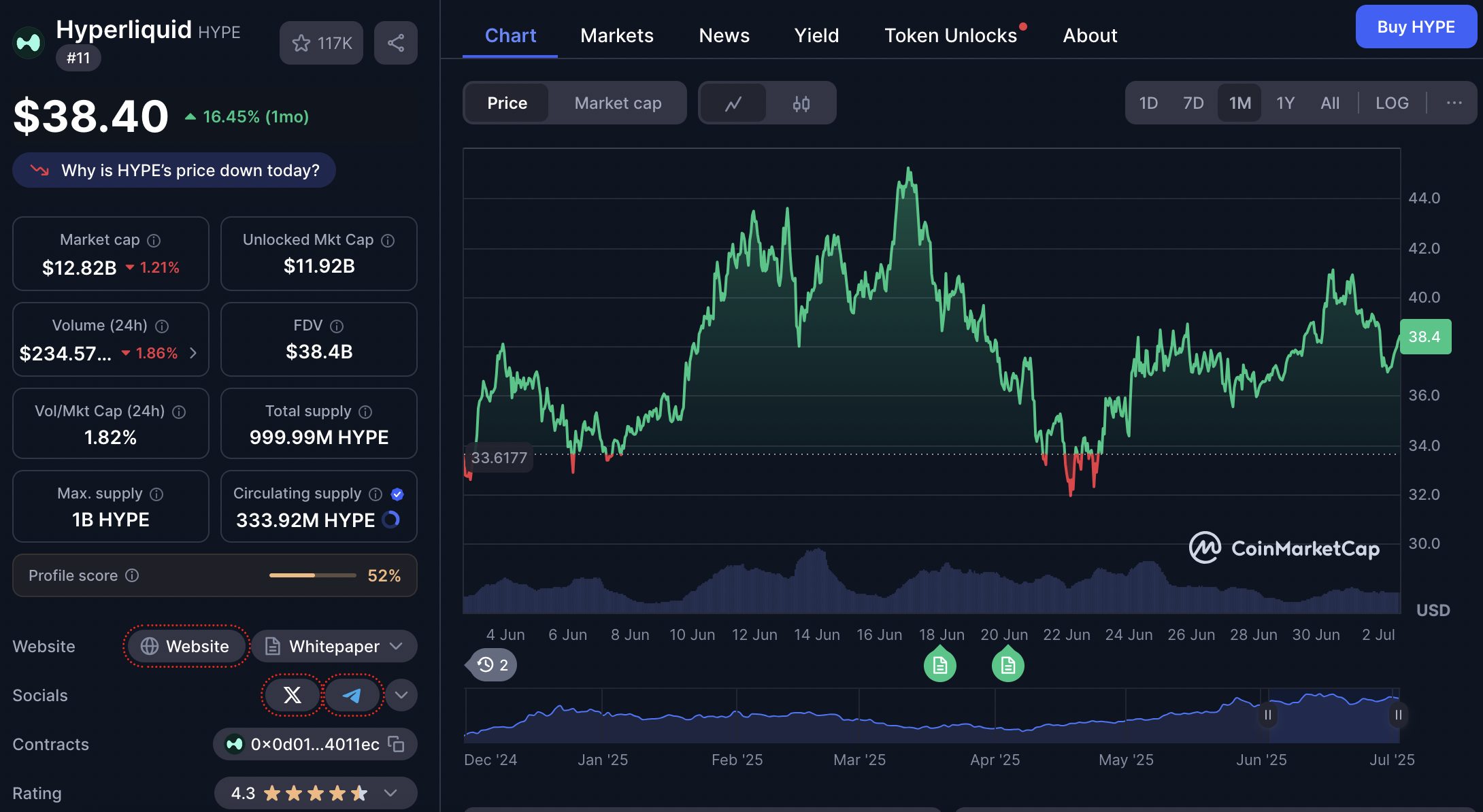Open the Markets tab
1483x812 pixels.
point(616,35)
